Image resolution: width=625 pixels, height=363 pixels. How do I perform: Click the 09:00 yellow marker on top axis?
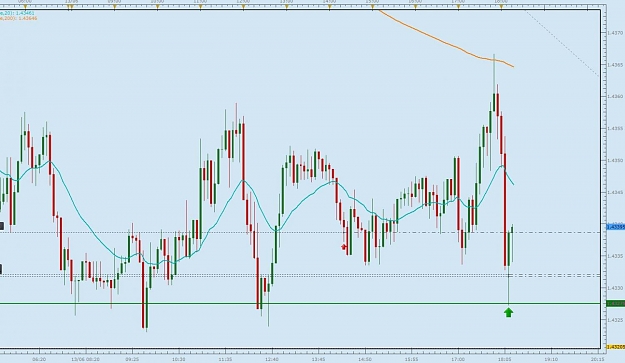click(x=114, y=7)
